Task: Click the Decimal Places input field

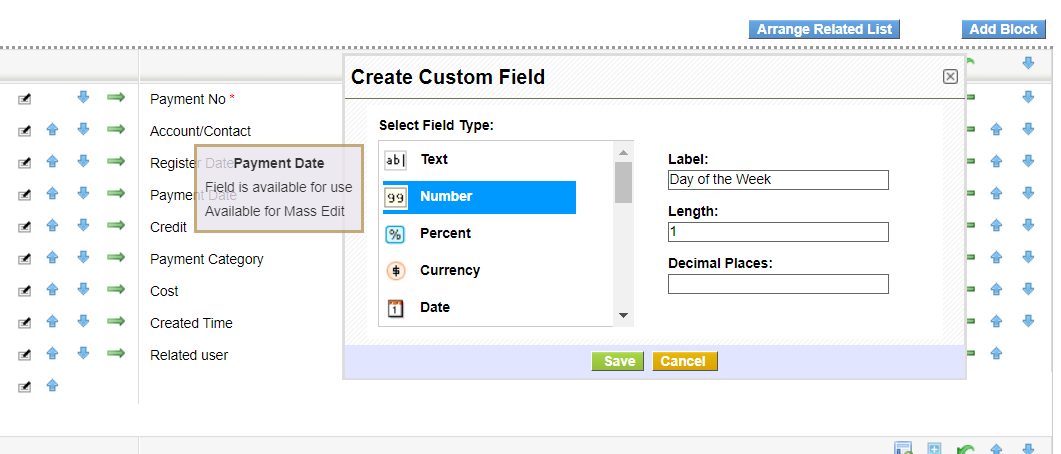Action: click(x=778, y=284)
